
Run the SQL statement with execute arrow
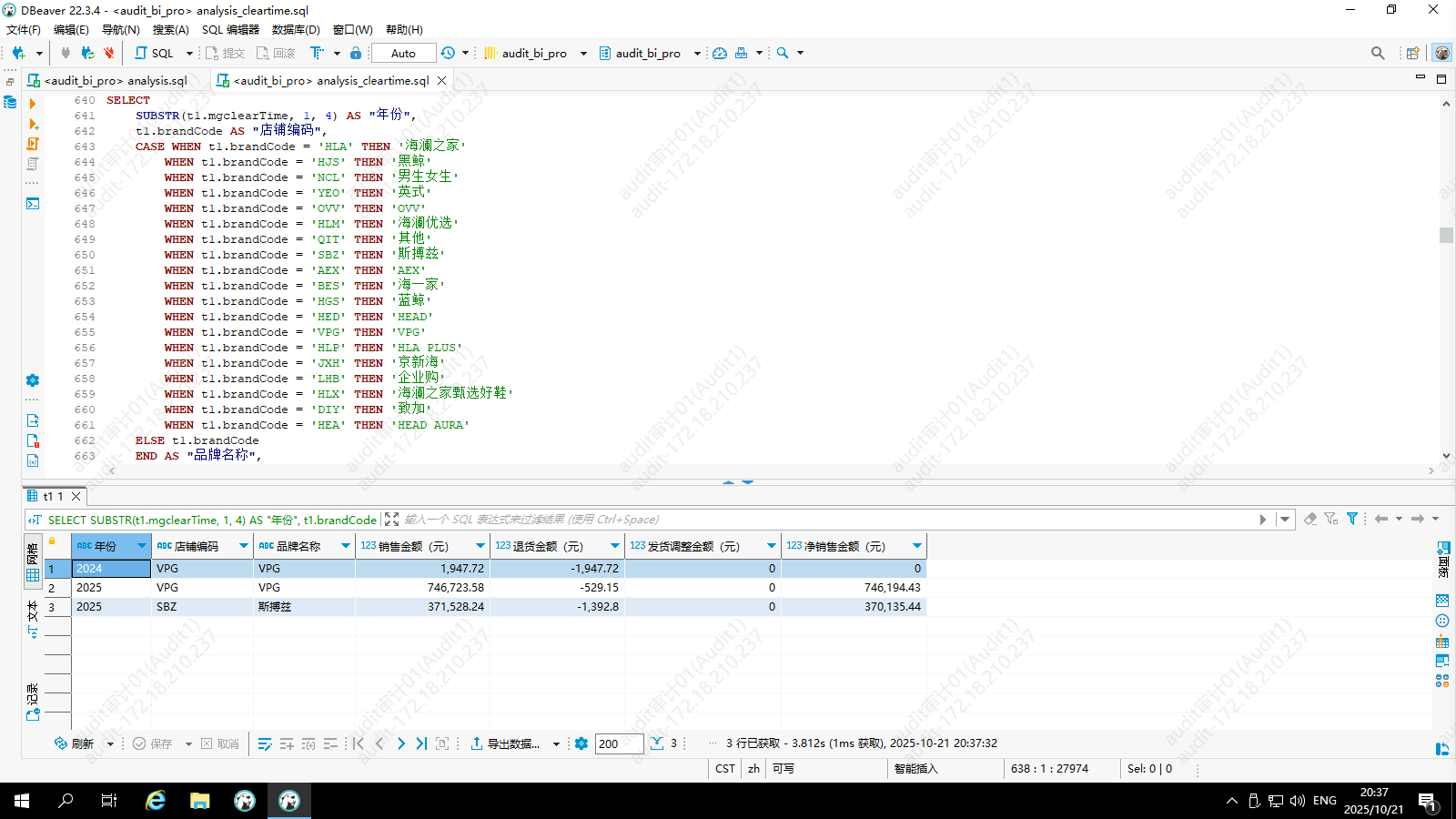point(33,104)
